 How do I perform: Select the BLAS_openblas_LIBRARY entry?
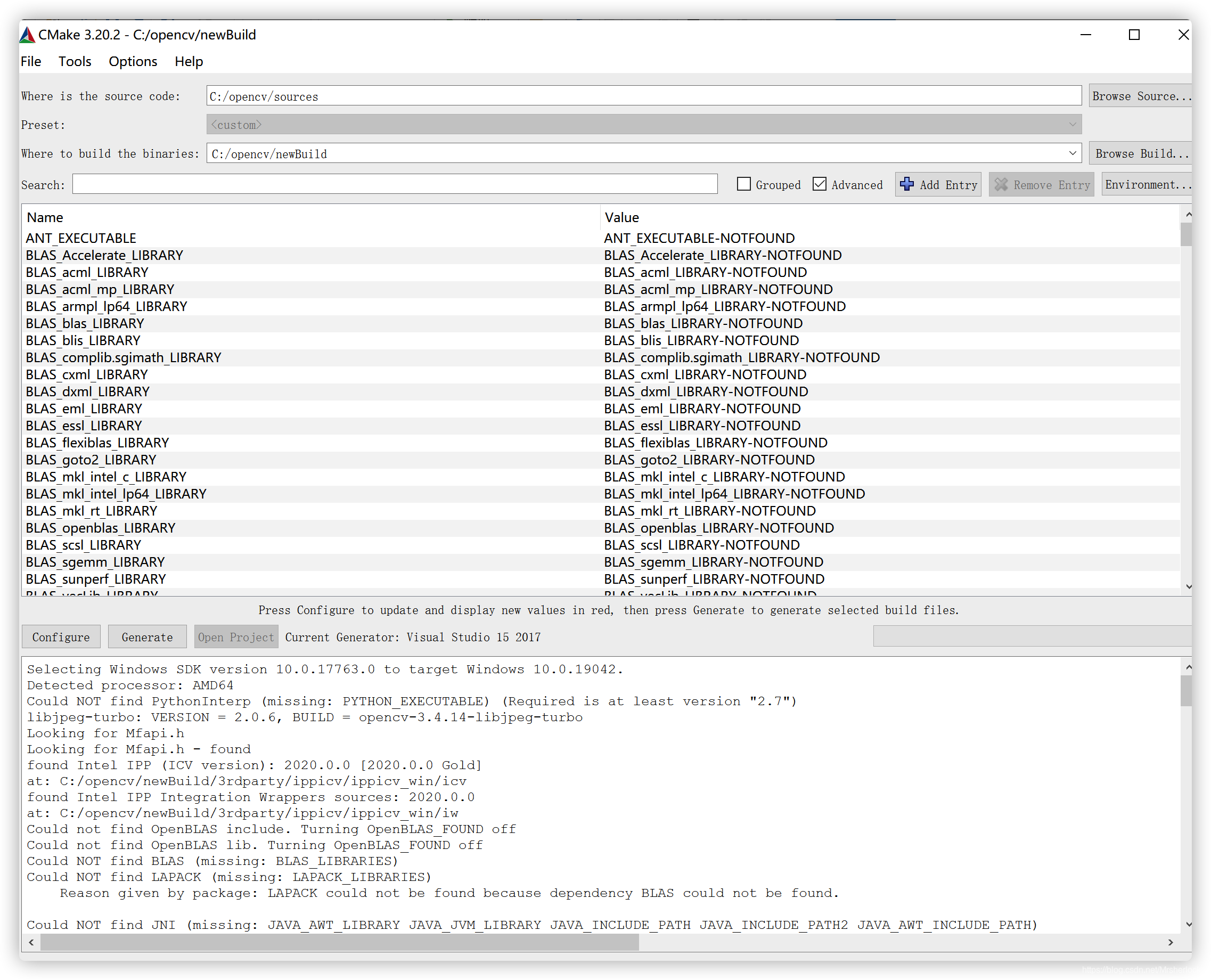[x=101, y=528]
